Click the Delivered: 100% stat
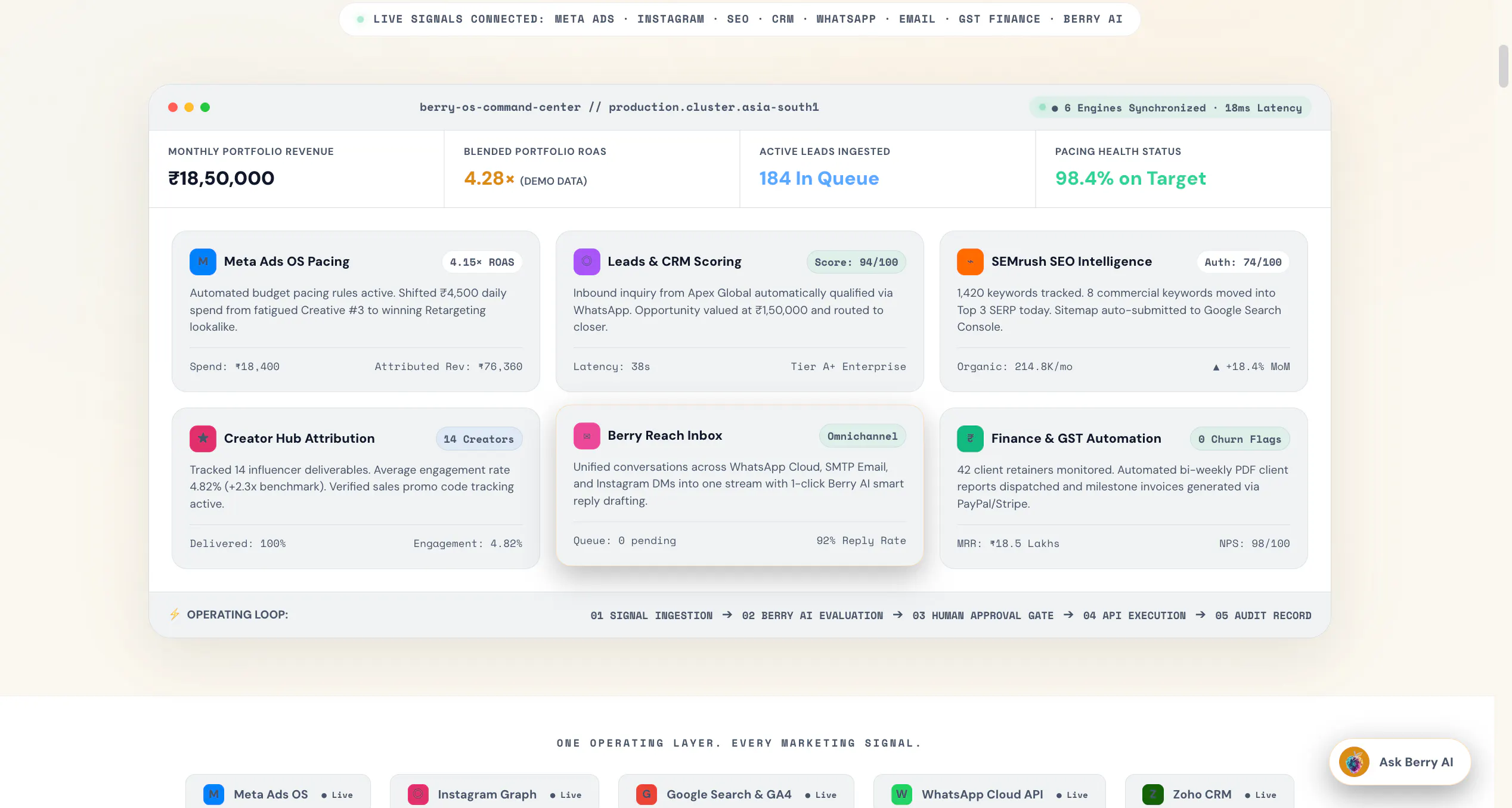This screenshot has height=808, width=1512. click(238, 543)
